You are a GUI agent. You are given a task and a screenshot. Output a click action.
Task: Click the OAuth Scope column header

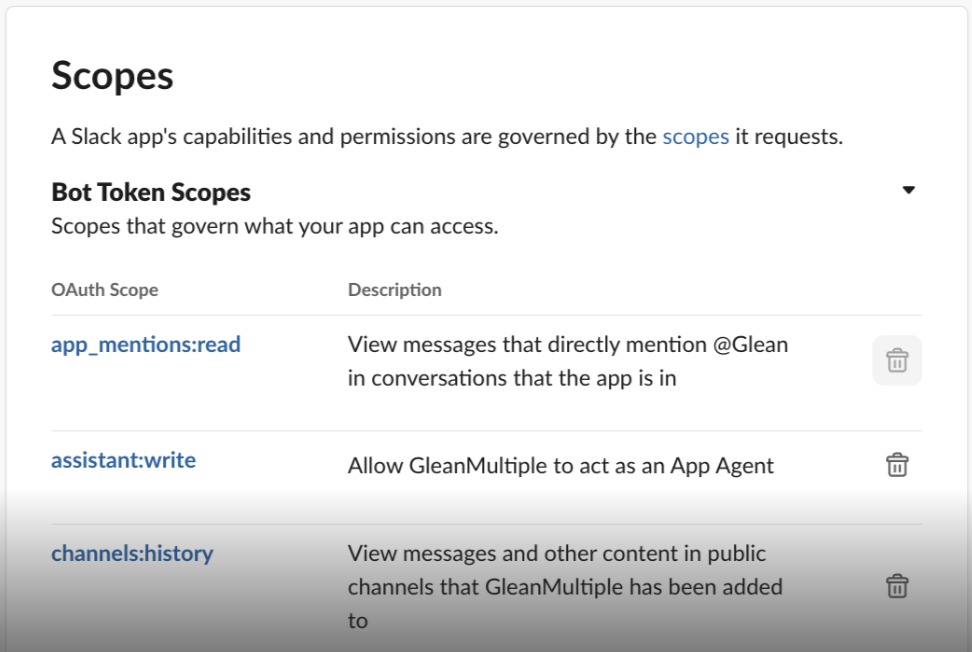[105, 289]
